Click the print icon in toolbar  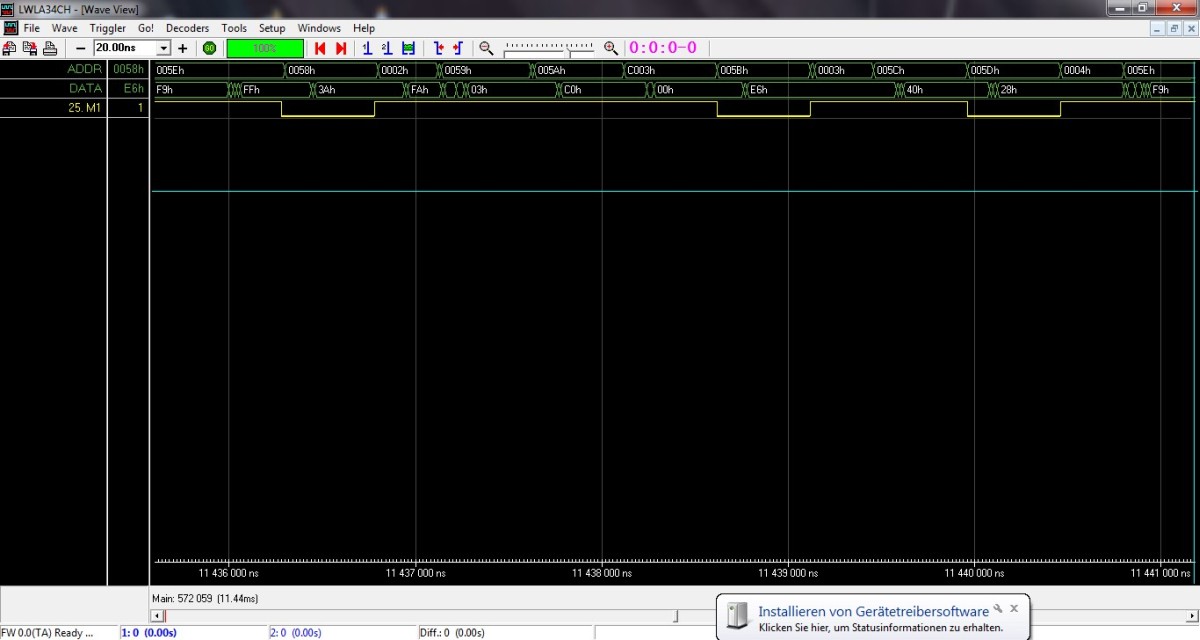point(50,48)
